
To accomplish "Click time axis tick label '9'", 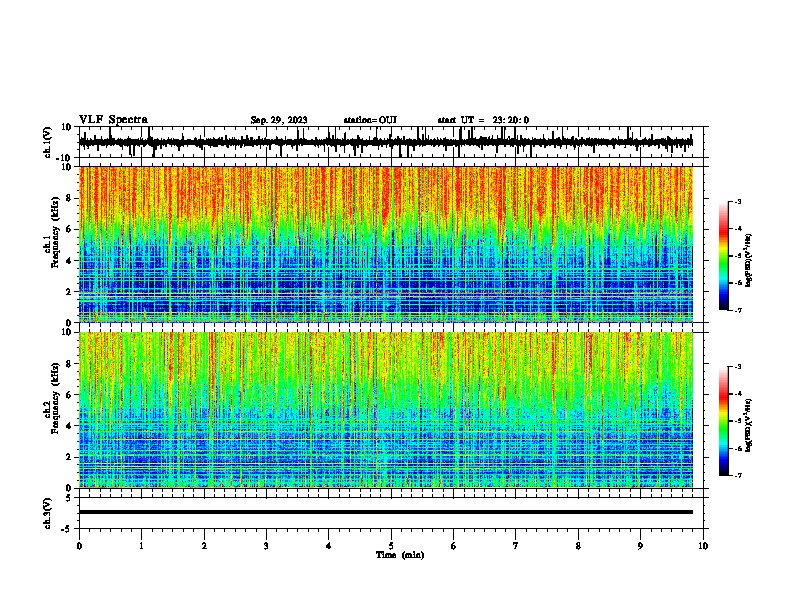I will (x=640, y=546).
